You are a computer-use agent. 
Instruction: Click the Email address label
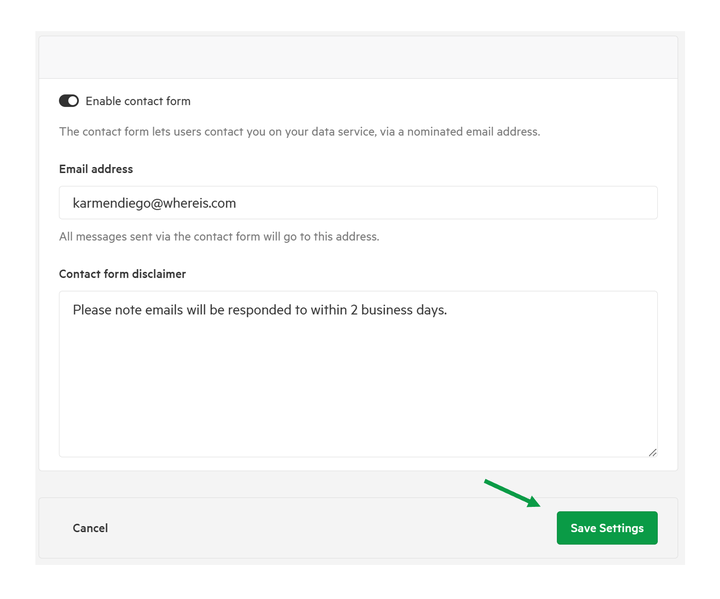click(x=96, y=169)
